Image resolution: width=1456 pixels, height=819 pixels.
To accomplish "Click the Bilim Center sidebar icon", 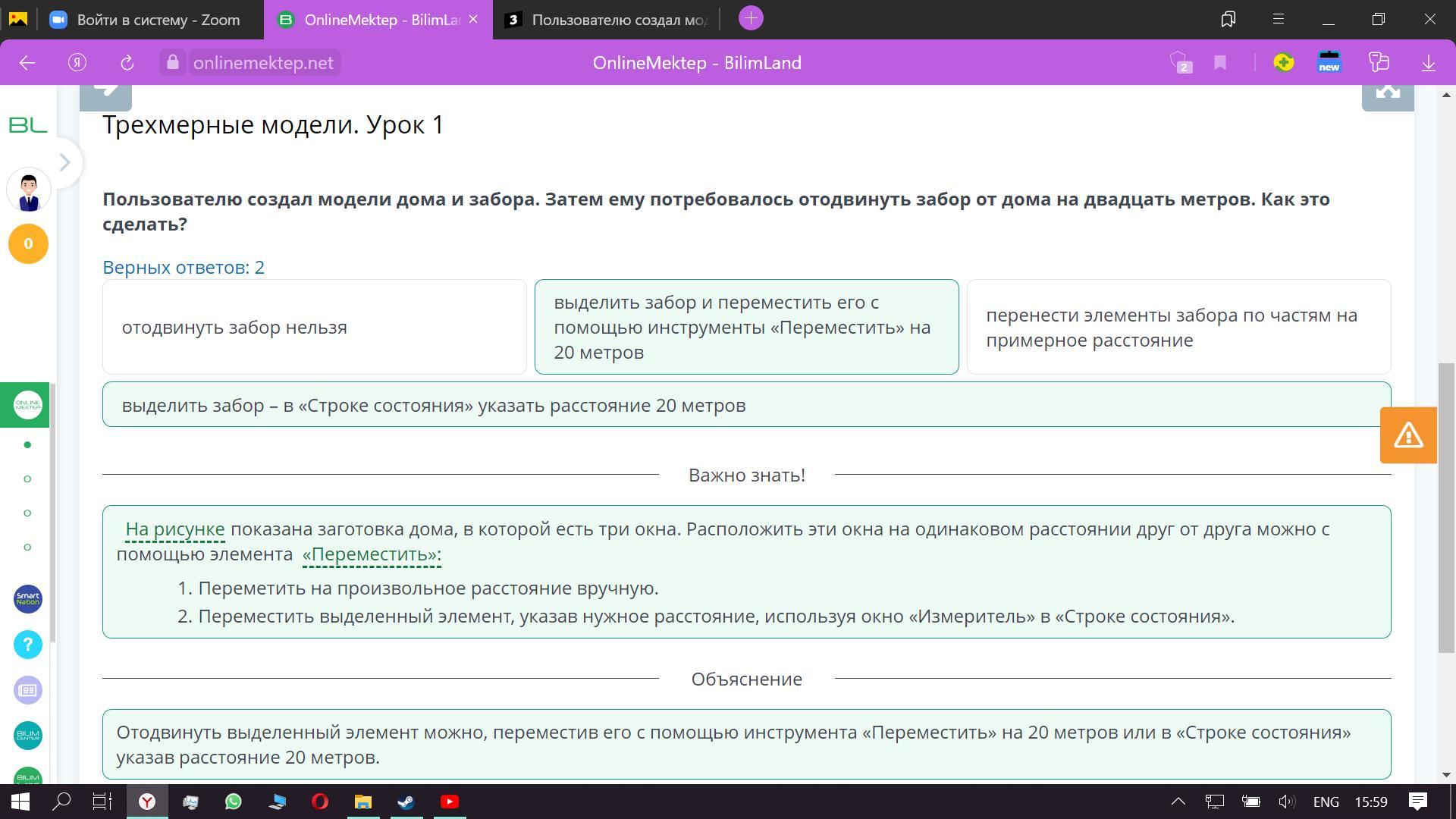I will pos(28,736).
